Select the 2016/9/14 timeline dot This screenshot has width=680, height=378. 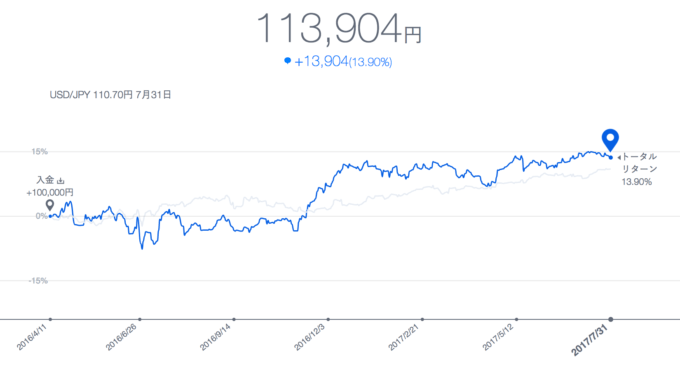234,319
